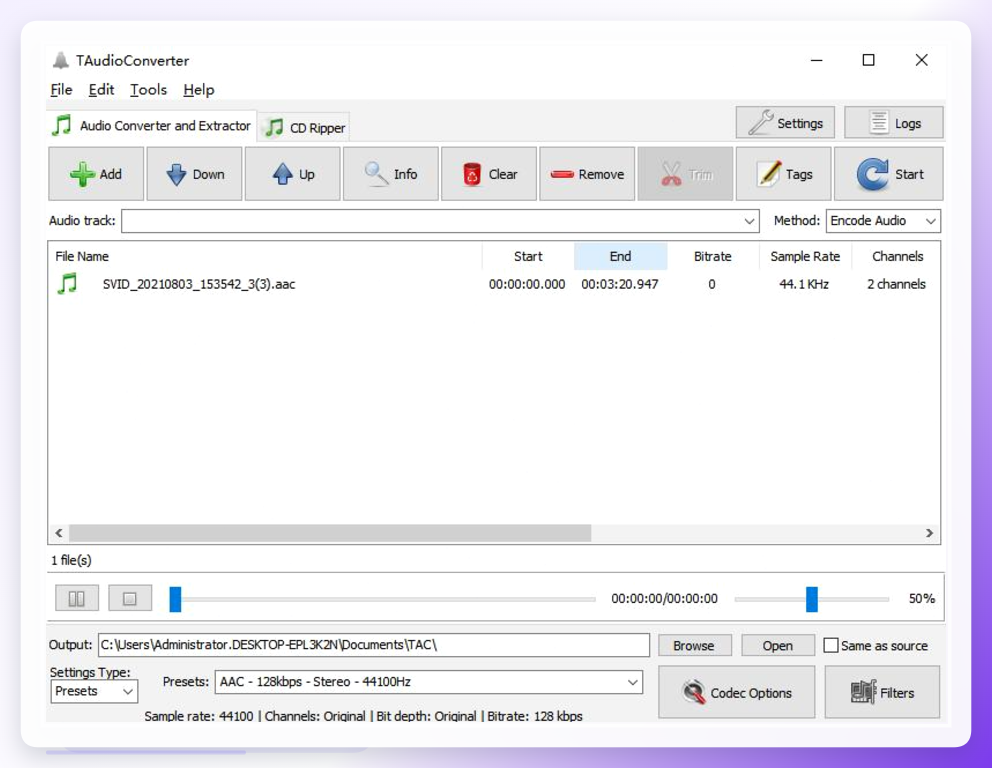
Task: Open file Info with the magnifier button
Action: tap(390, 174)
